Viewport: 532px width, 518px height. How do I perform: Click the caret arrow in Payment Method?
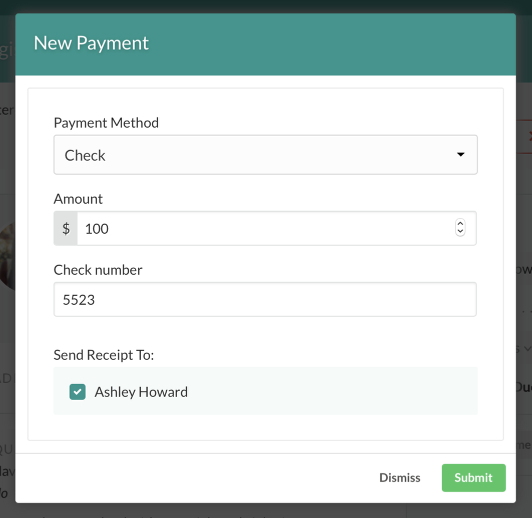pos(460,155)
